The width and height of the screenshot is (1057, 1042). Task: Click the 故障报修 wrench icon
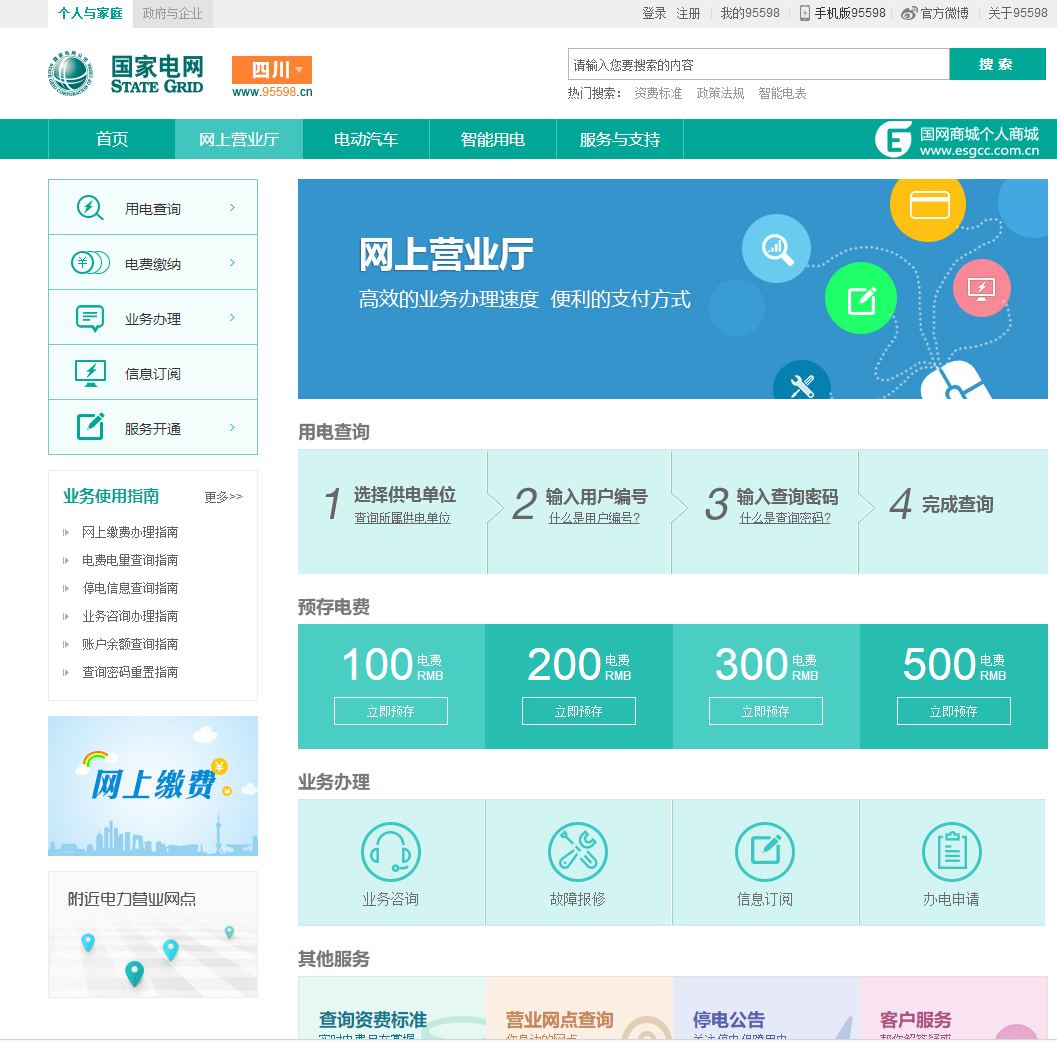click(578, 852)
